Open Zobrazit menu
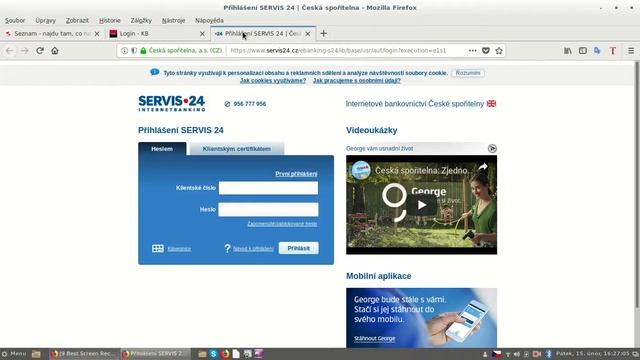The height and width of the screenshot is (360, 640). 77,20
